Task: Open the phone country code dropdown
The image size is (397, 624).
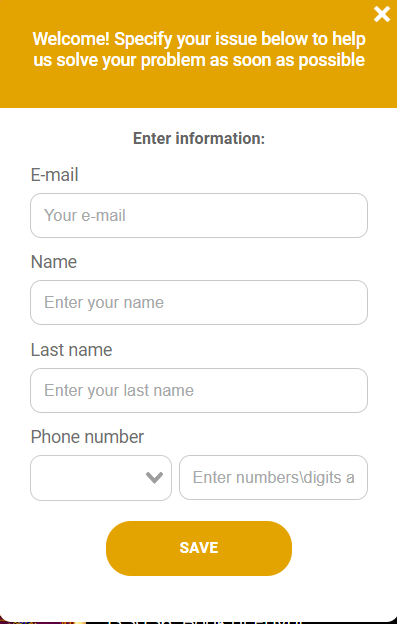Action: 101,478
